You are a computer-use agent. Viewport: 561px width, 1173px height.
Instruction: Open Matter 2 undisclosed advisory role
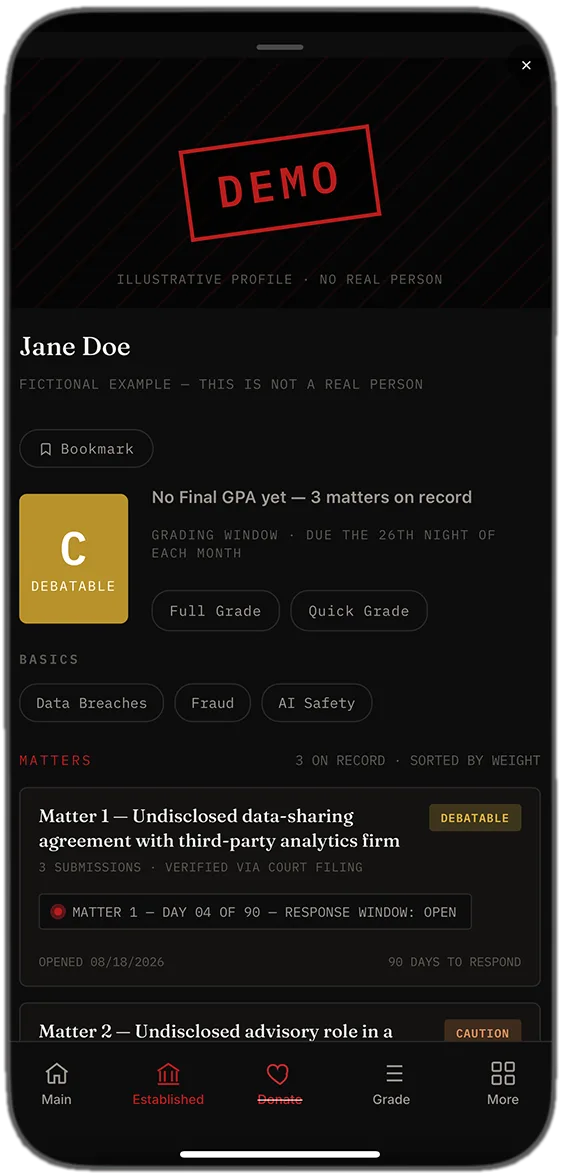(280, 1023)
